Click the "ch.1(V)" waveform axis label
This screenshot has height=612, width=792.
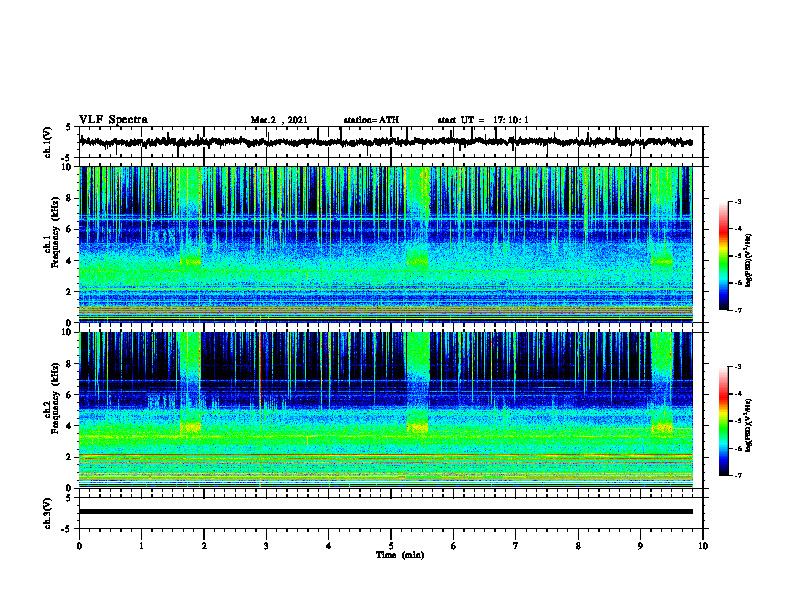[48, 142]
